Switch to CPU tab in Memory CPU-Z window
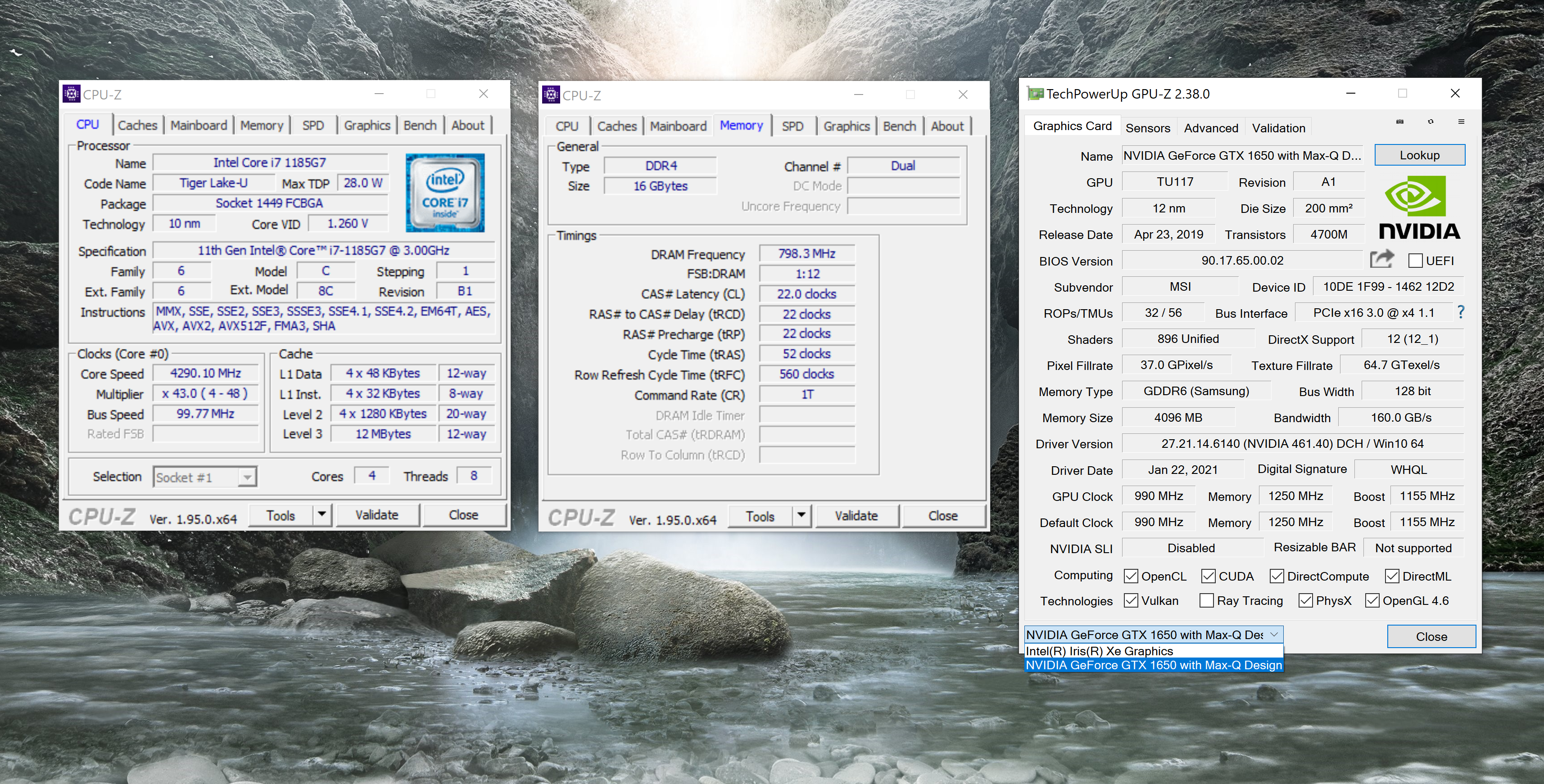Viewport: 1544px width, 784px height. coord(566,126)
